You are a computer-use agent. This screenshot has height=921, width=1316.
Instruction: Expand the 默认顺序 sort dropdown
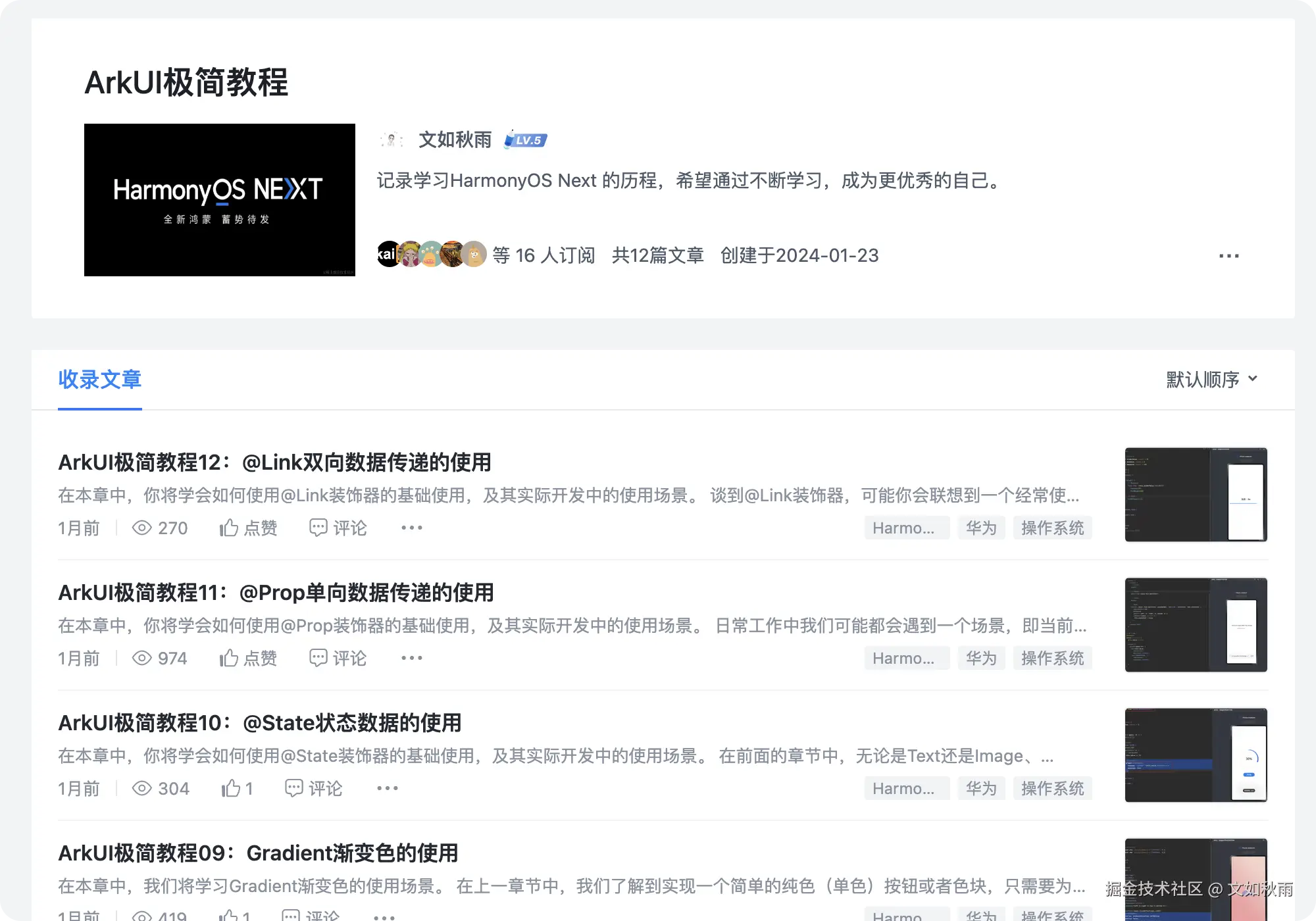(x=1211, y=379)
